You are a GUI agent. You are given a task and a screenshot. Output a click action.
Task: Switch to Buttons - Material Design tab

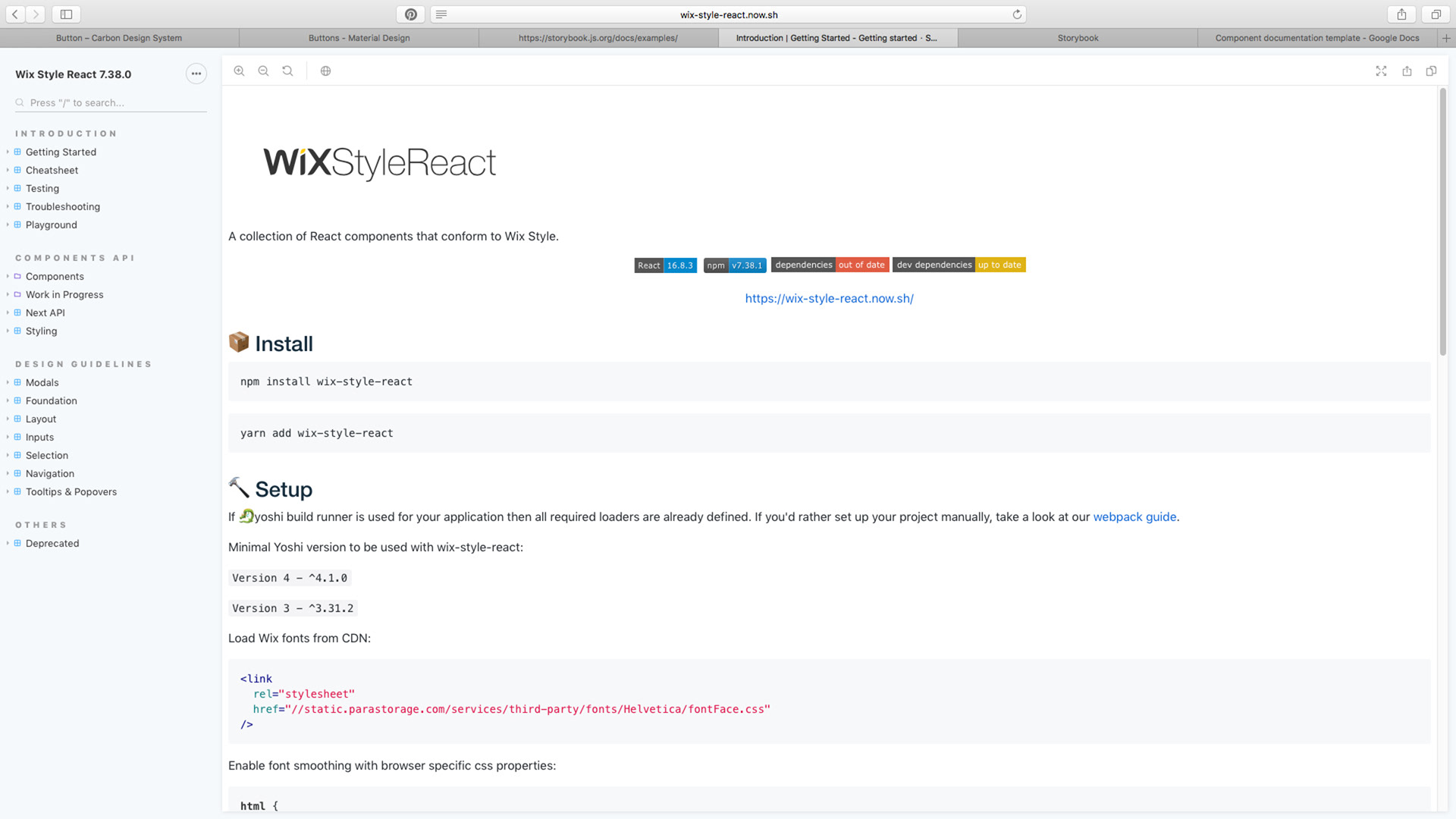[359, 38]
